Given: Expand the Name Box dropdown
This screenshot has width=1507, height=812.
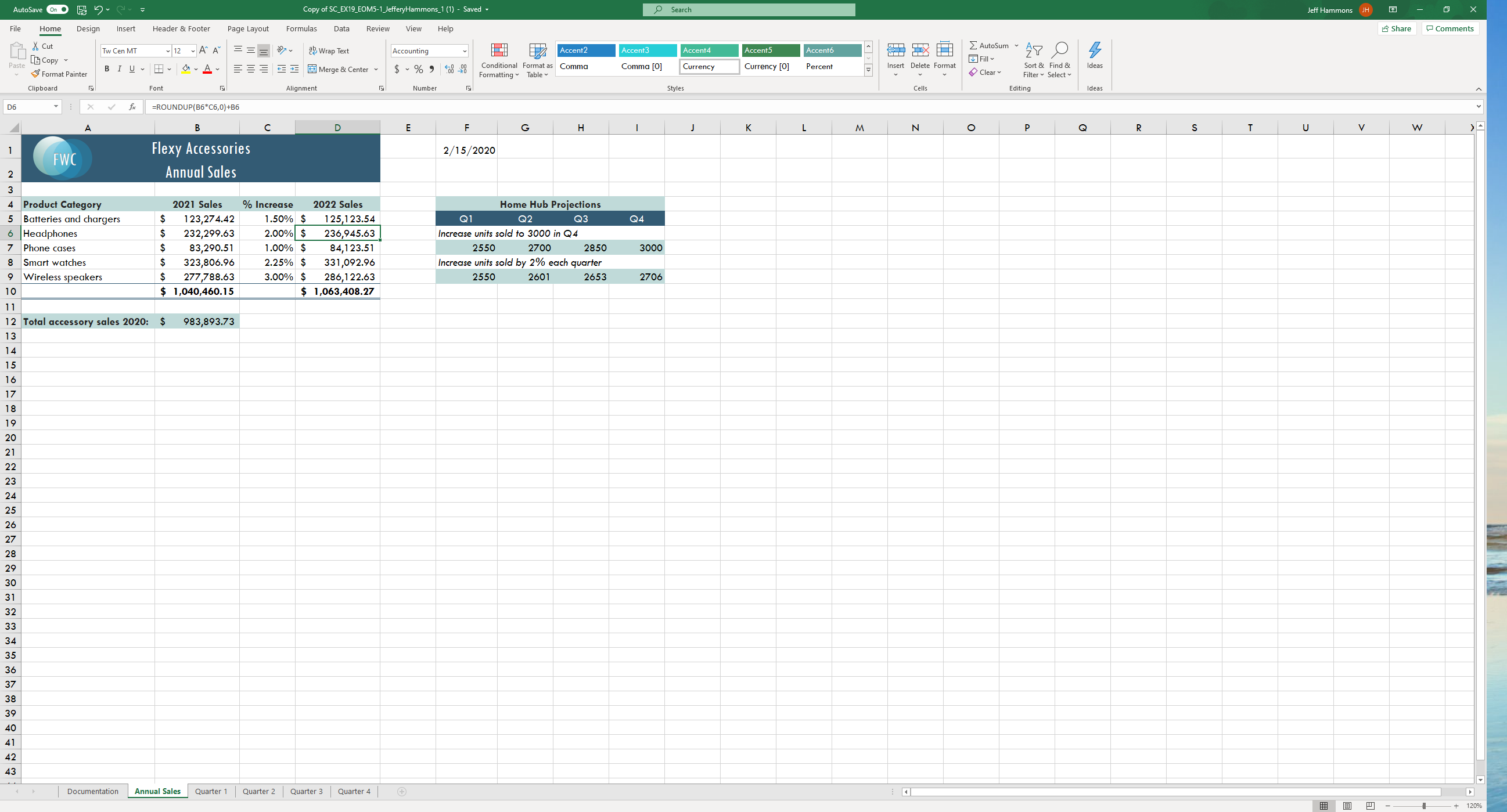Looking at the screenshot, I should pyautogui.click(x=56, y=107).
